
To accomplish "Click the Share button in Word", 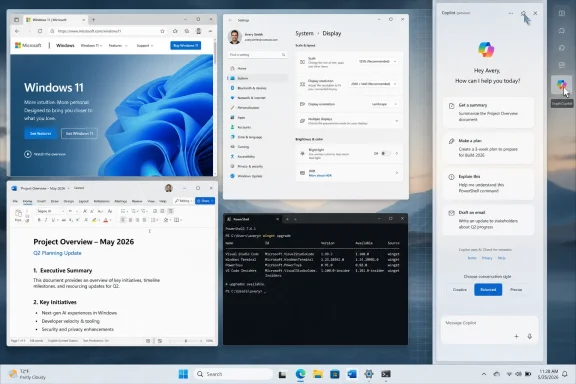I will click(205, 201).
